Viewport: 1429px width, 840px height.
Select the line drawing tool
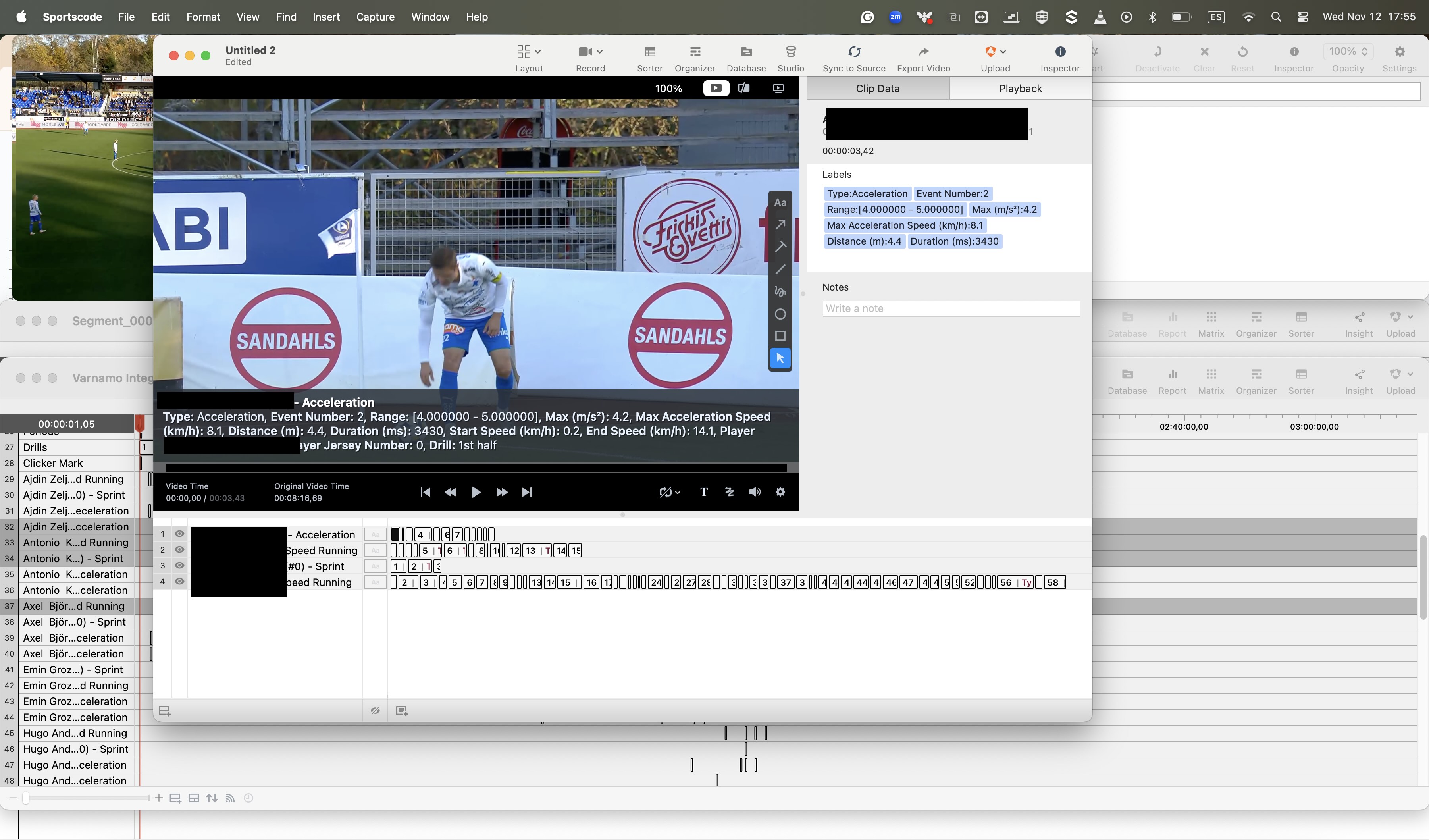click(x=780, y=270)
